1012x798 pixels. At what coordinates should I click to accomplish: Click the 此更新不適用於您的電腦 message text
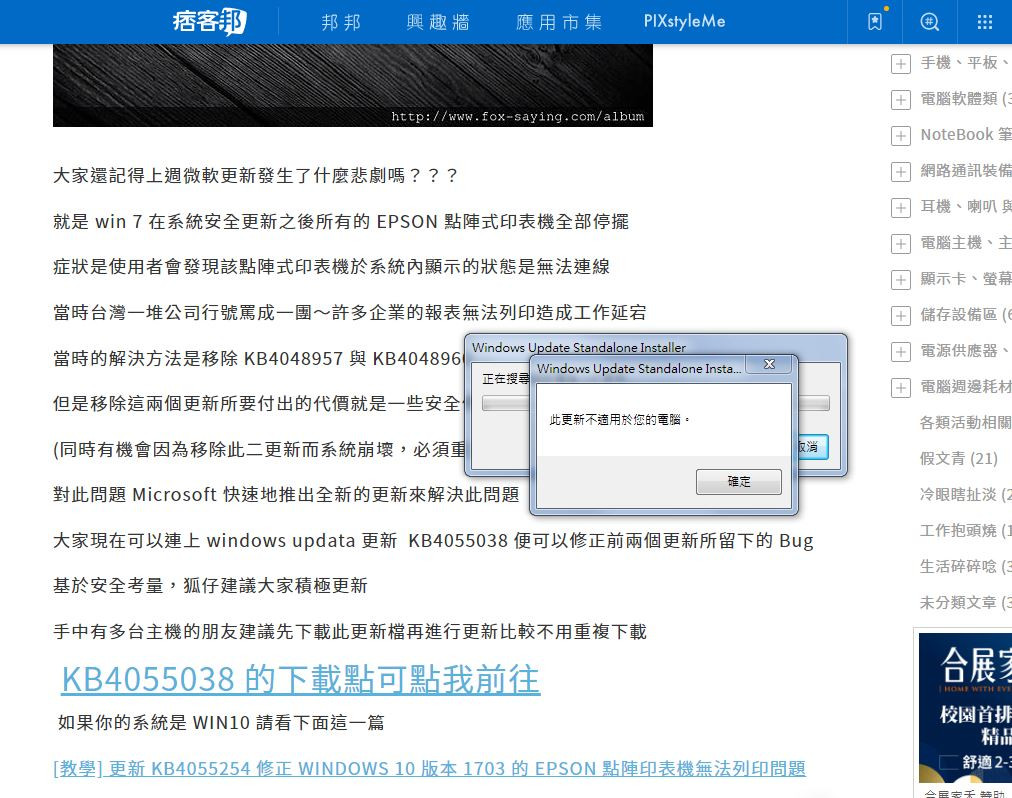[620, 420]
